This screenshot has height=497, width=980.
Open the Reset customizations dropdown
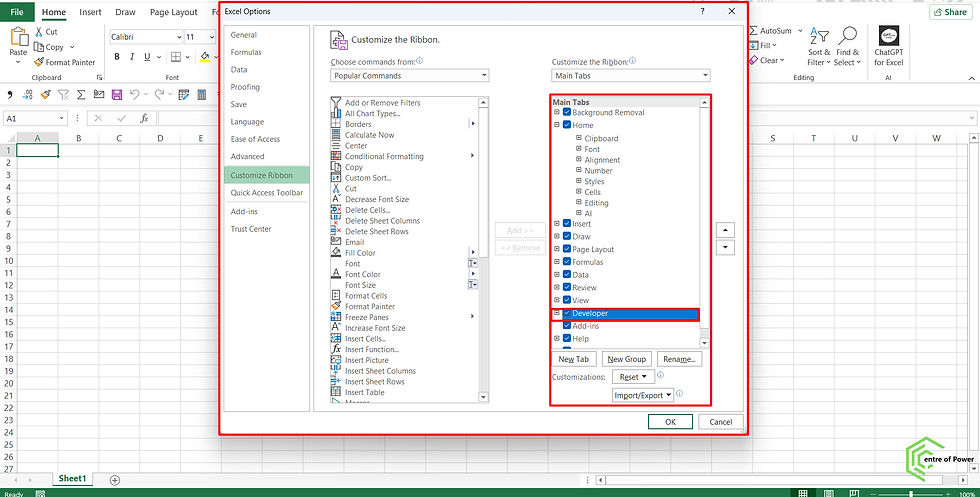633,377
